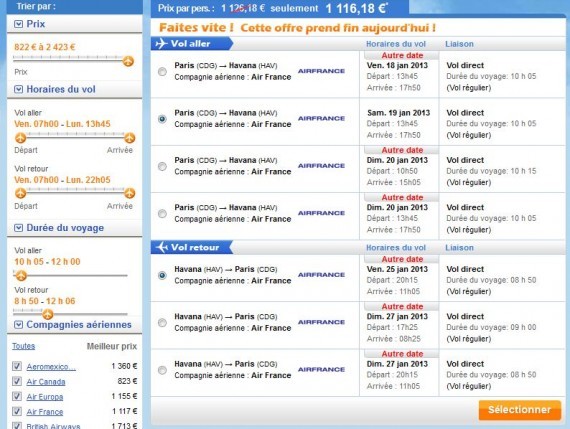Screen dimensions: 570x429
Task: Click Vol aller departure time slider handle
Action: coord(21,138)
